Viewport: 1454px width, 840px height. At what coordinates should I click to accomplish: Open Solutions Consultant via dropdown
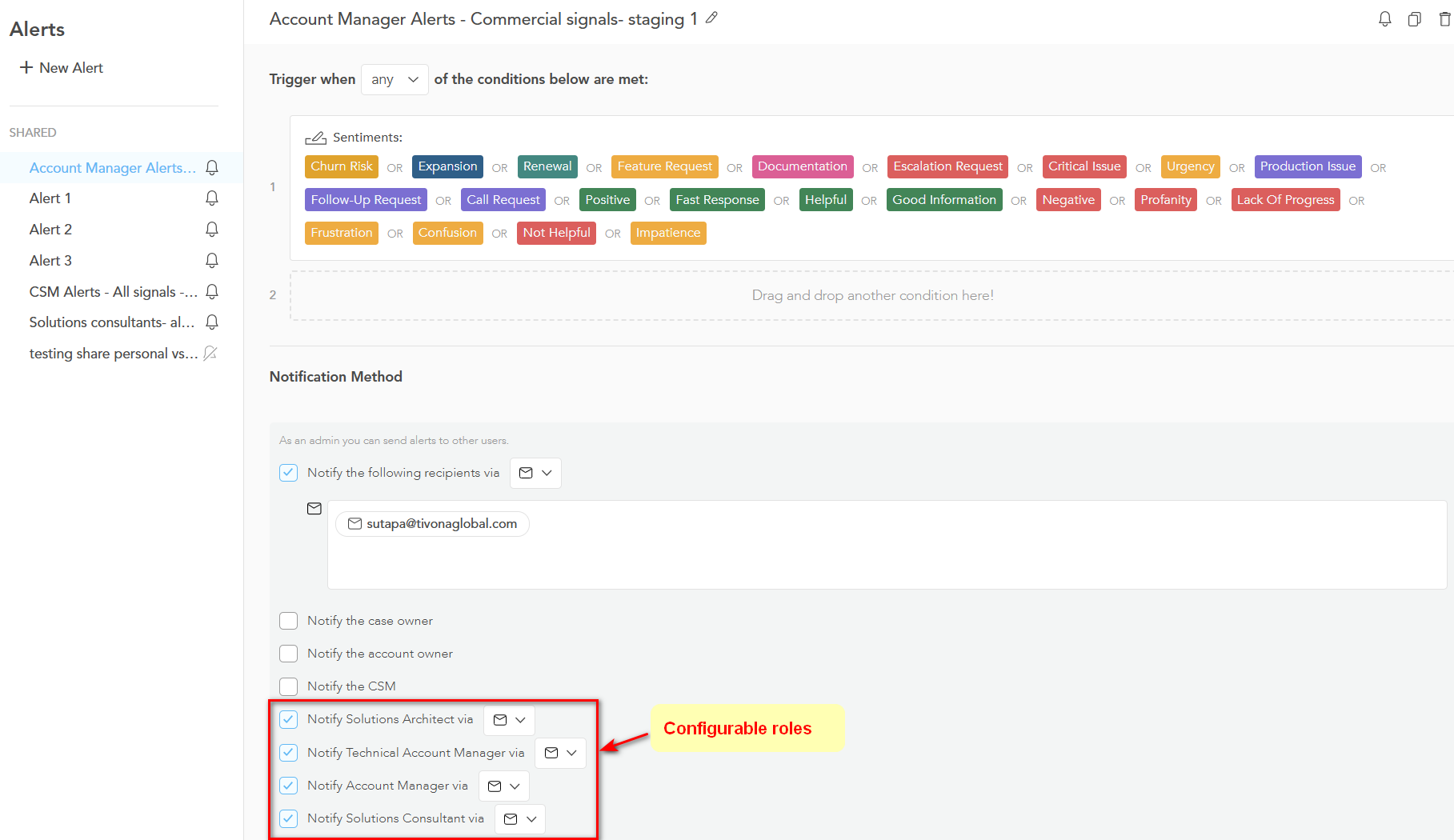(x=520, y=819)
